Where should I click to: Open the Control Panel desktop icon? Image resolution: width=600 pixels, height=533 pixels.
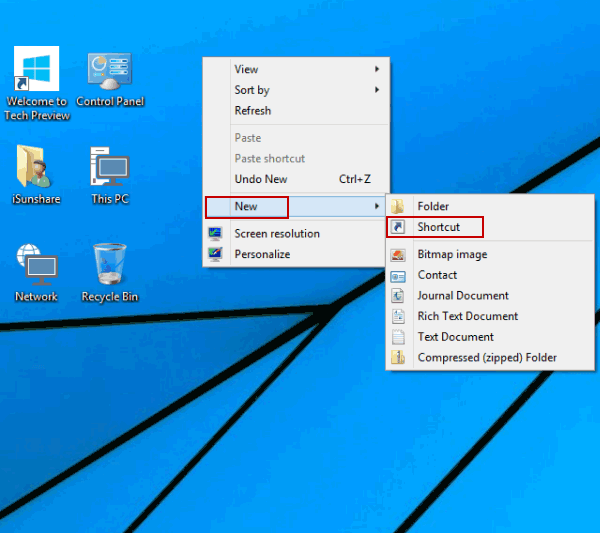tap(110, 72)
